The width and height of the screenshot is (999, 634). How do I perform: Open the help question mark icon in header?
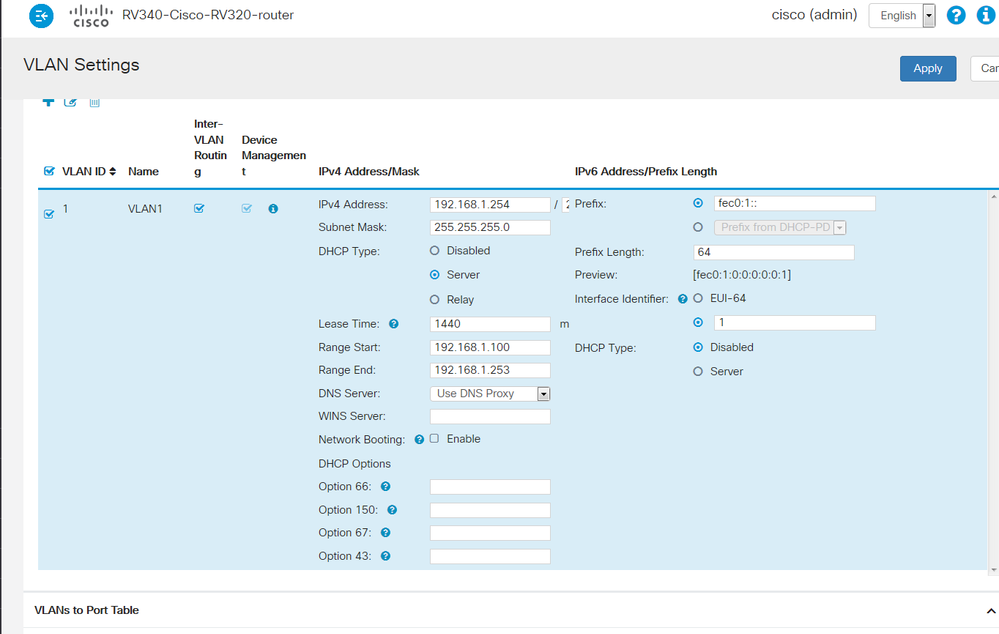click(x=956, y=16)
